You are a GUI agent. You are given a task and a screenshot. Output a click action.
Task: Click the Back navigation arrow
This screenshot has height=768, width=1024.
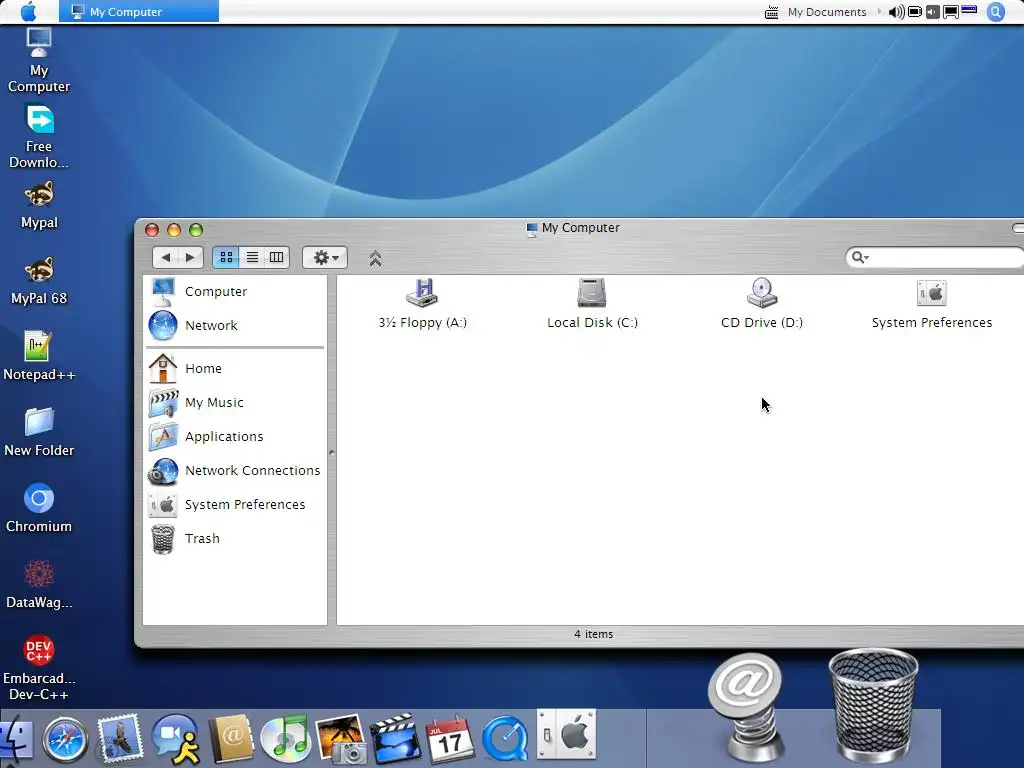tap(165, 257)
